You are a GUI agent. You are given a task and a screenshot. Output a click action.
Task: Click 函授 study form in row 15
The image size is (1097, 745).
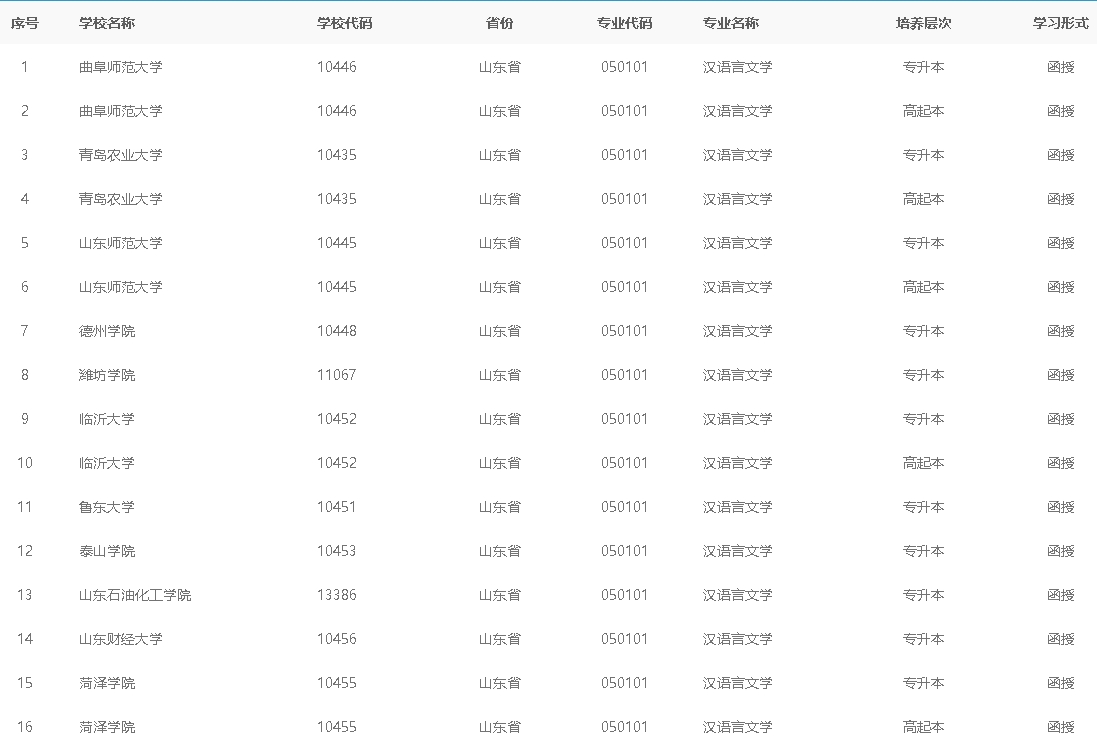coord(1061,683)
